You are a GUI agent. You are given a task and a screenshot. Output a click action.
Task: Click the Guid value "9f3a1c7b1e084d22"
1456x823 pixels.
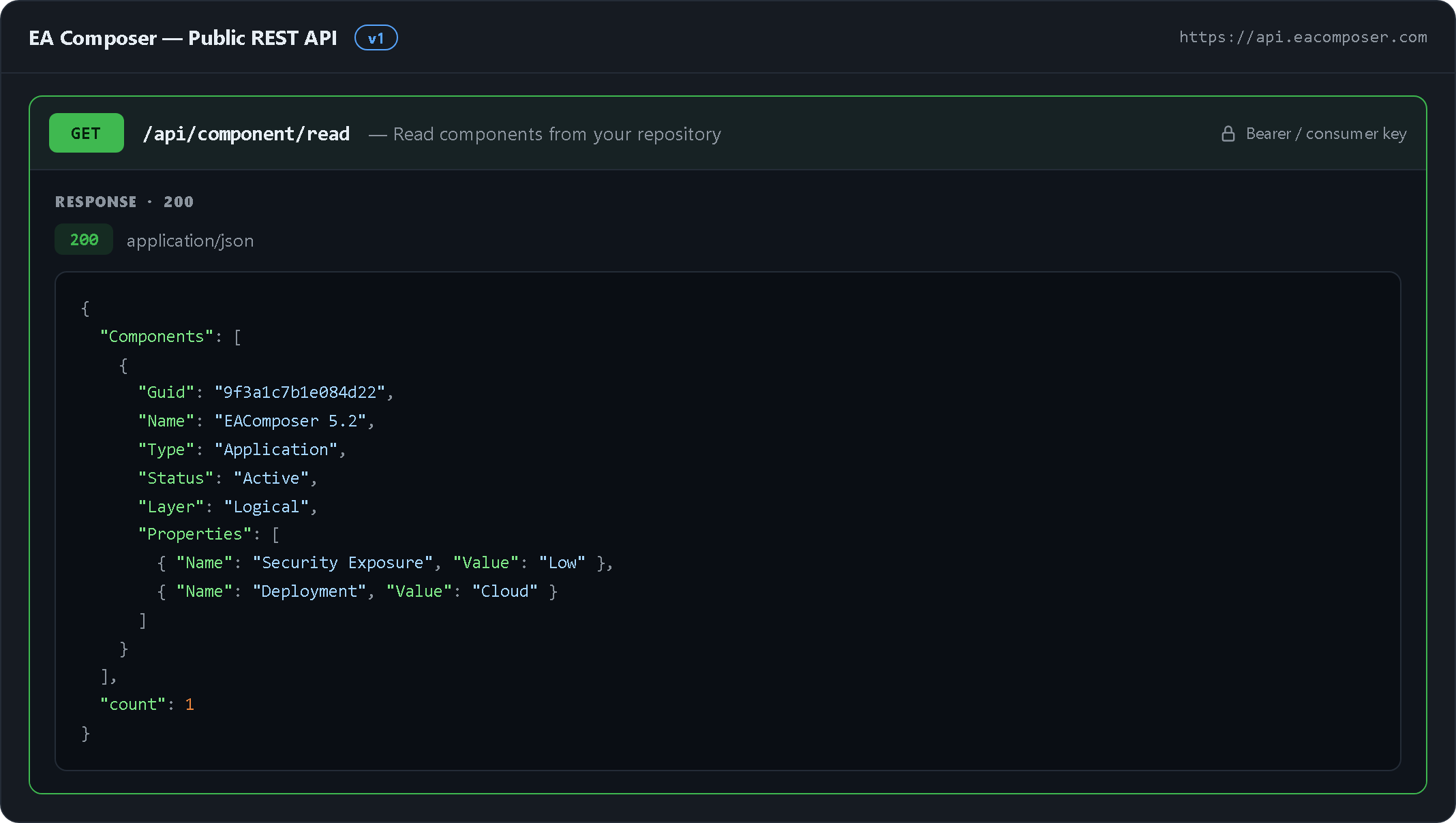pos(300,392)
